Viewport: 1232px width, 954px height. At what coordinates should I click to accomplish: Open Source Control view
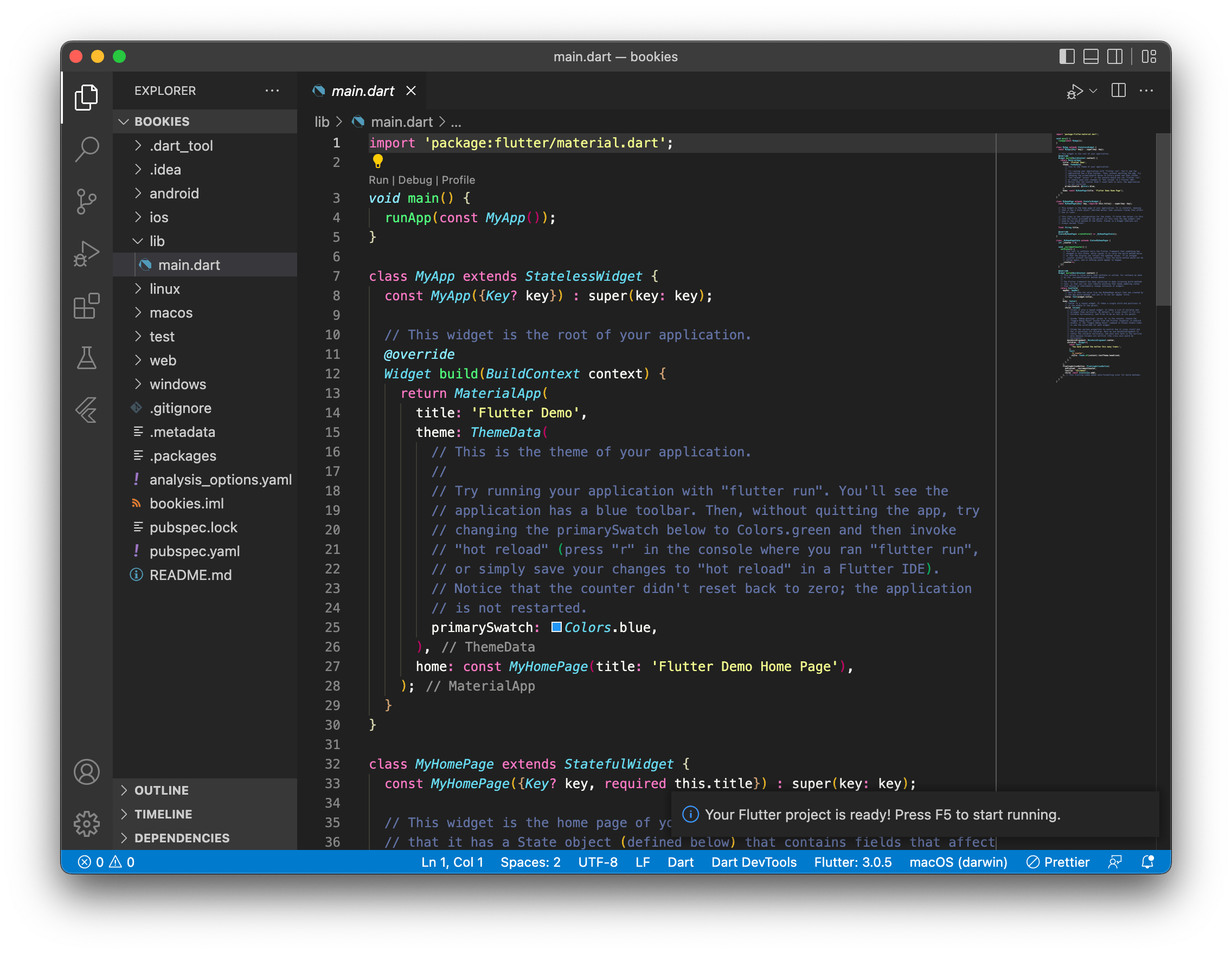click(86, 201)
